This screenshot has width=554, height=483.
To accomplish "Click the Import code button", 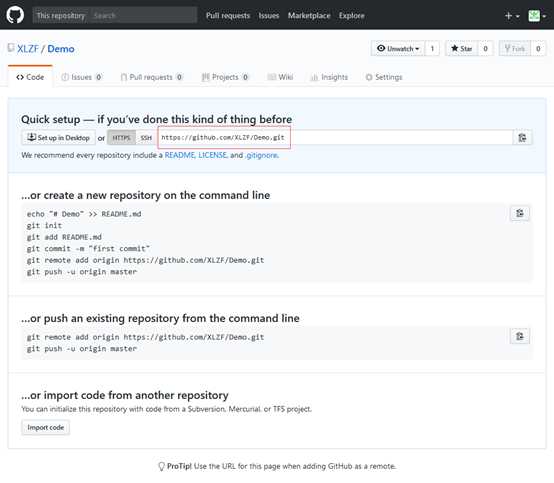I will 46,428.
